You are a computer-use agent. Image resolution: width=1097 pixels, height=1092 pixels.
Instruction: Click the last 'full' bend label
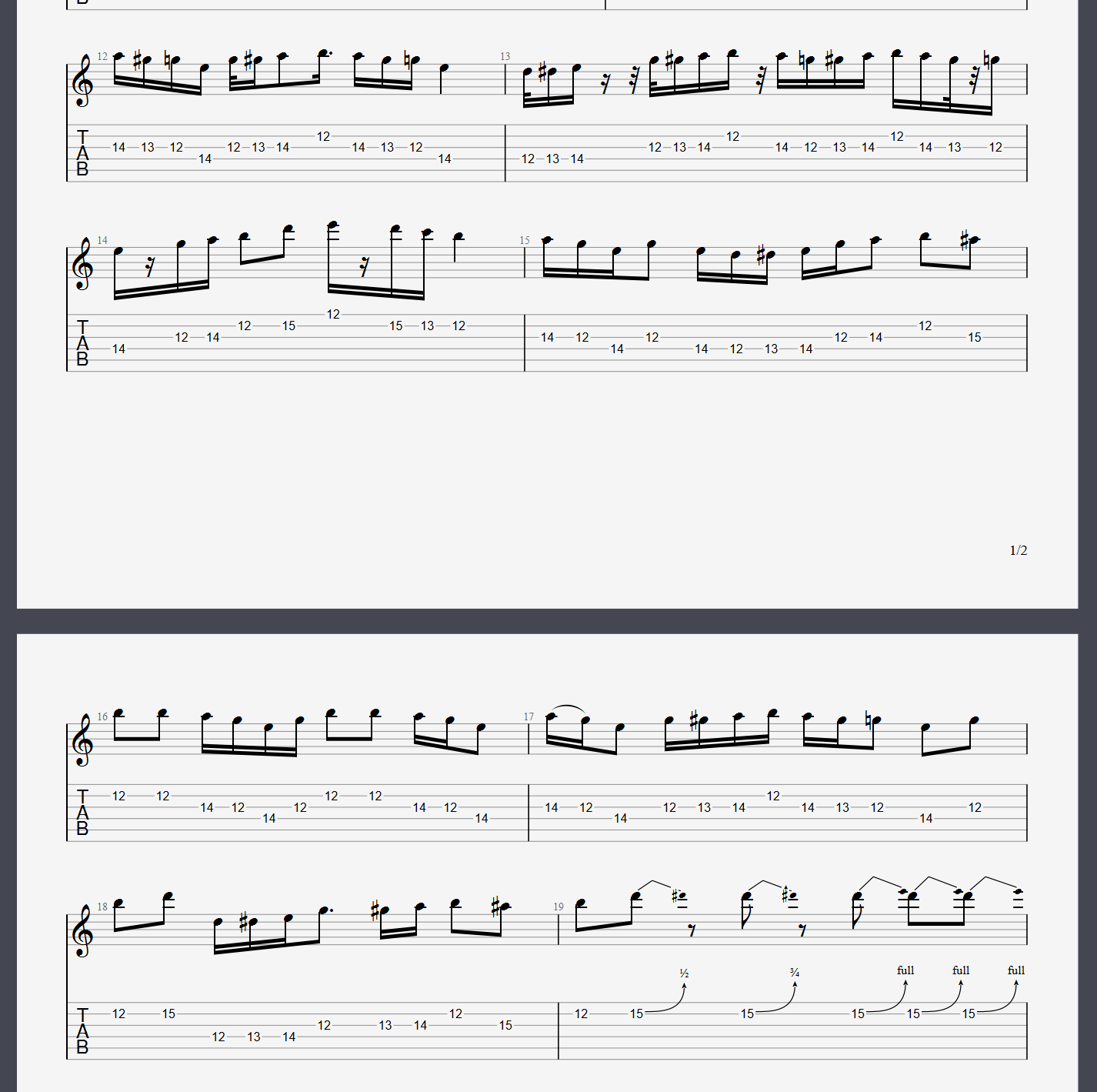pyautogui.click(x=1016, y=970)
